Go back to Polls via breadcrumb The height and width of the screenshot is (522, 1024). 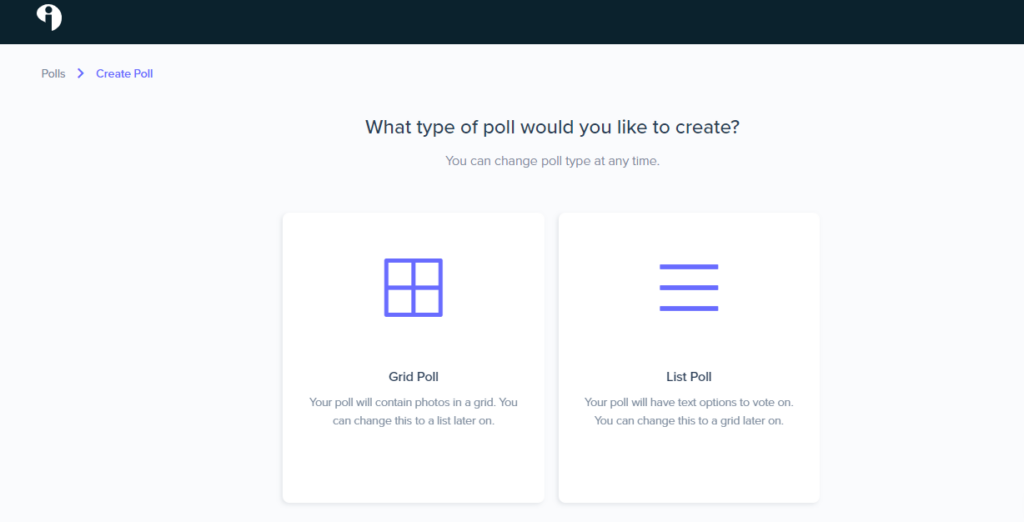(x=53, y=73)
